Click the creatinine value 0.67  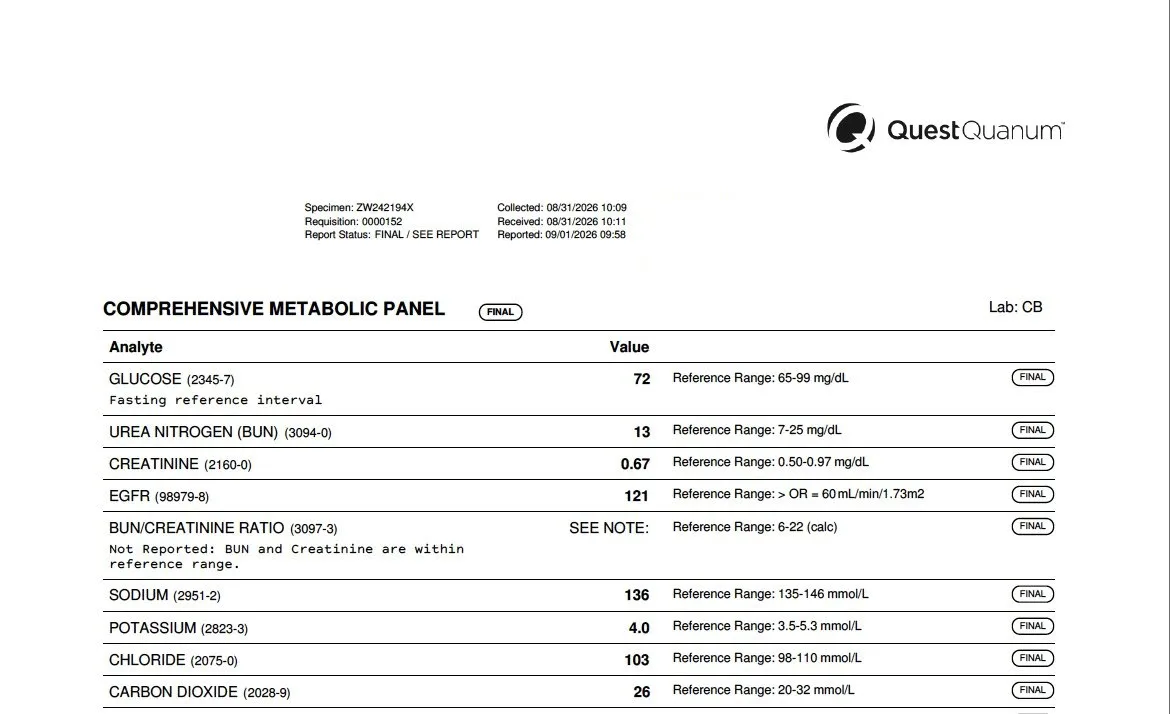[x=635, y=464]
